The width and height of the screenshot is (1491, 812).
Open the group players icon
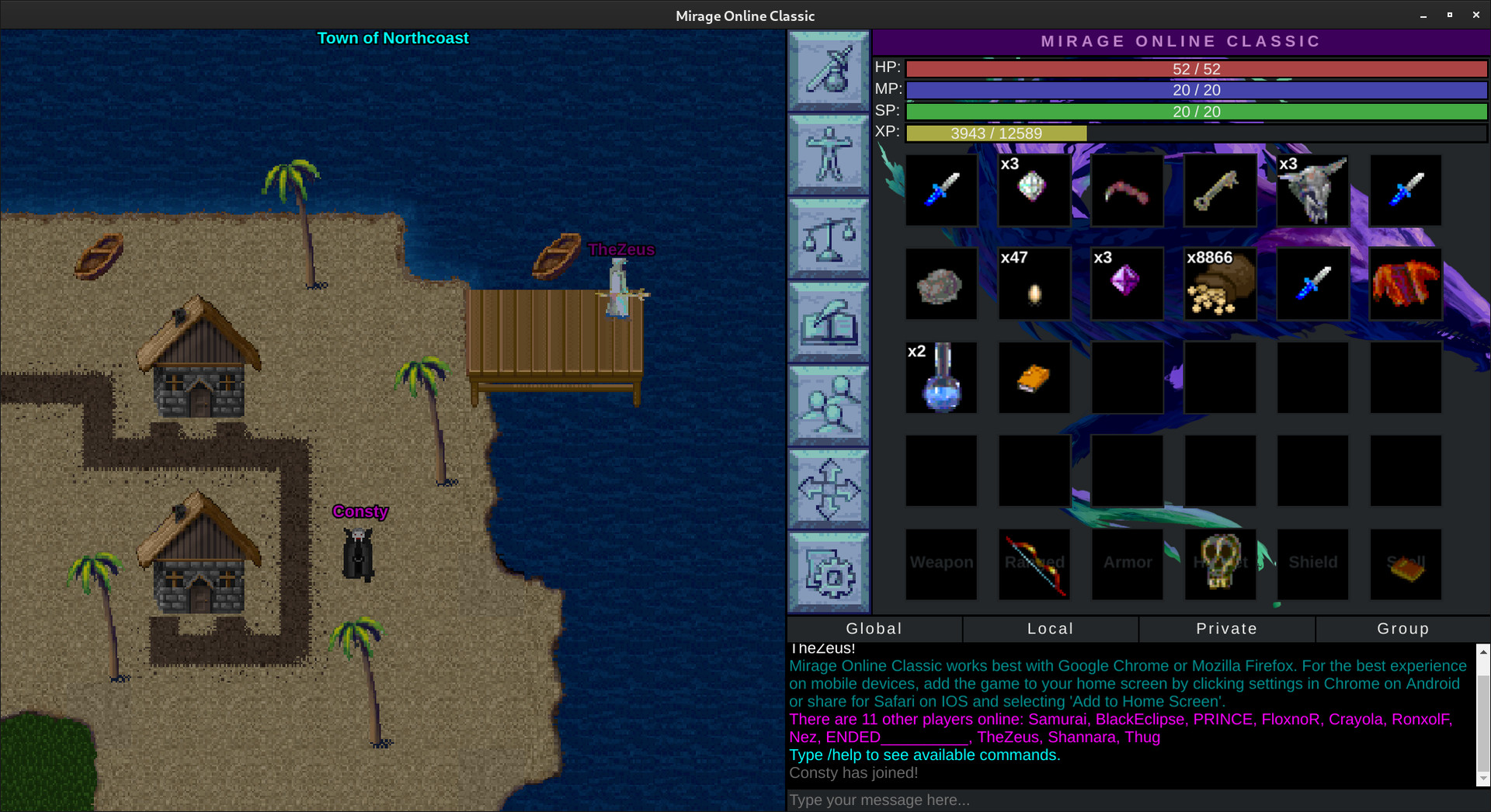point(829,405)
